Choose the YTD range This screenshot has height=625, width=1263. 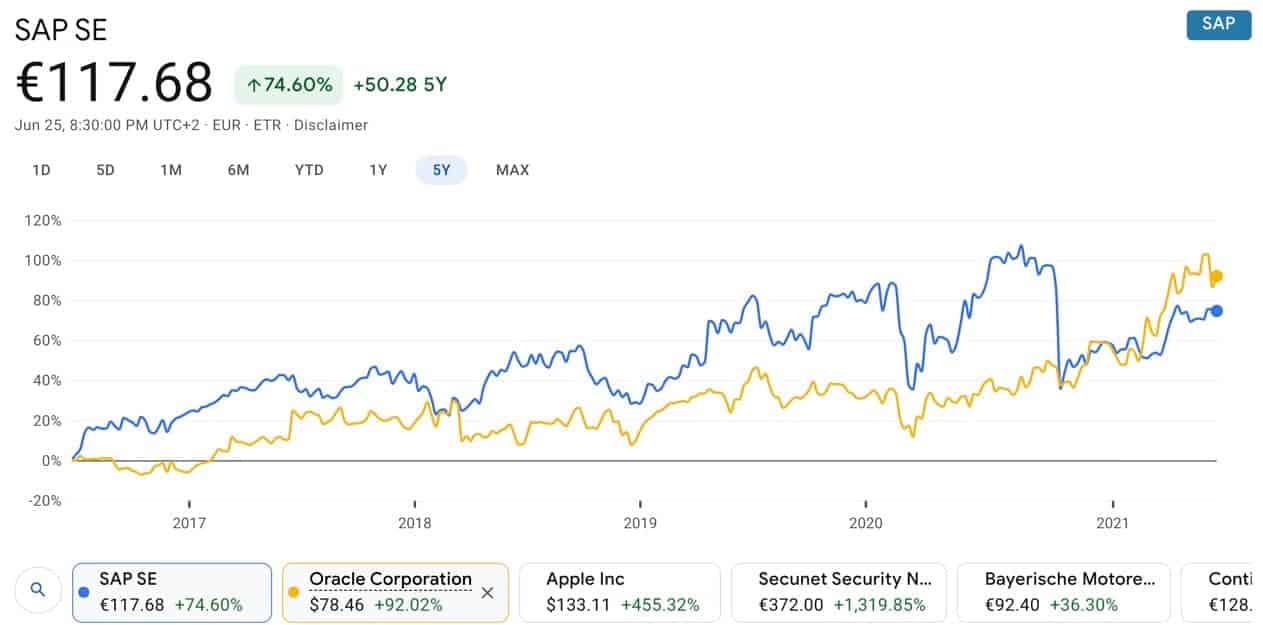309,170
